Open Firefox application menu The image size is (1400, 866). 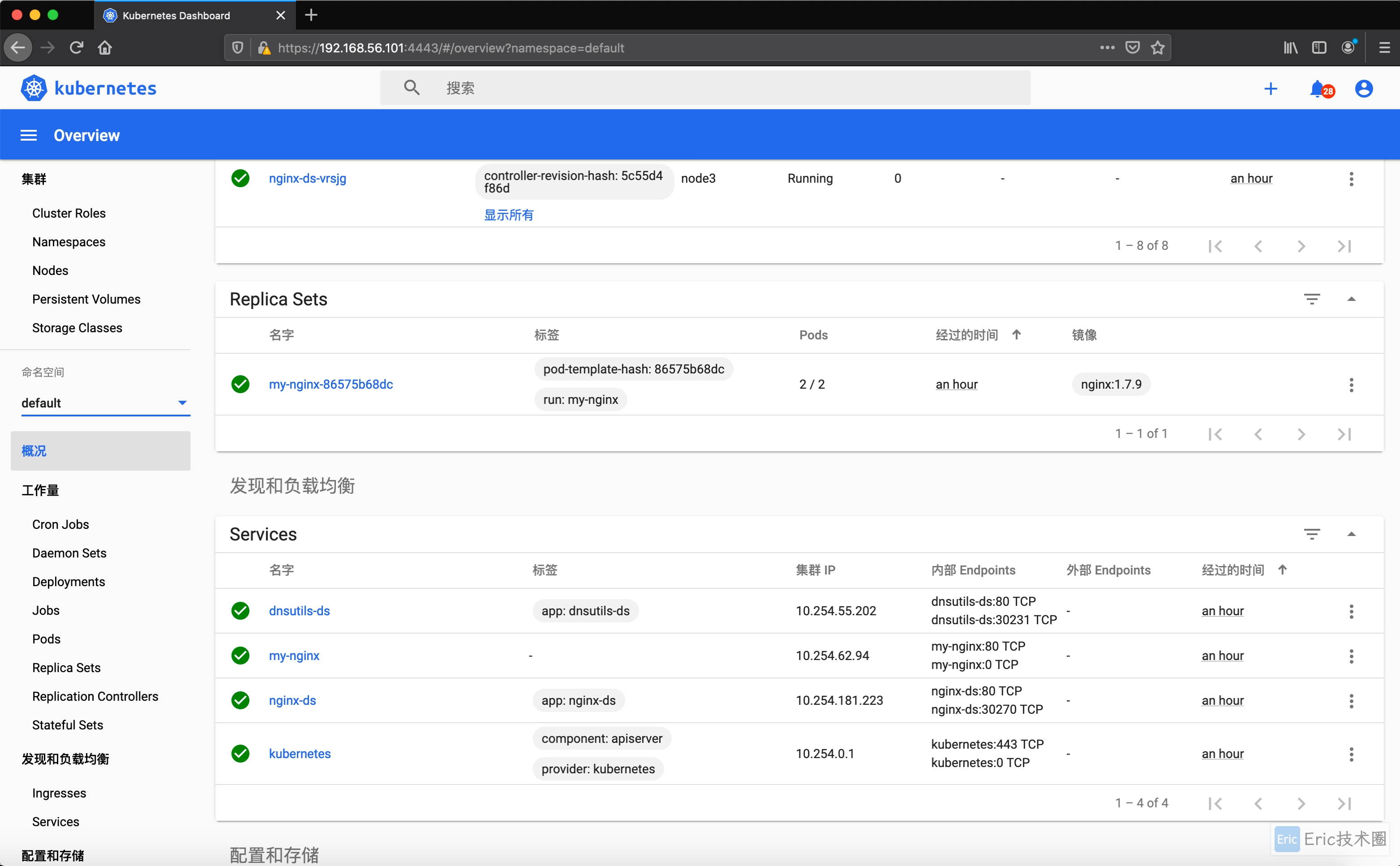point(1384,47)
